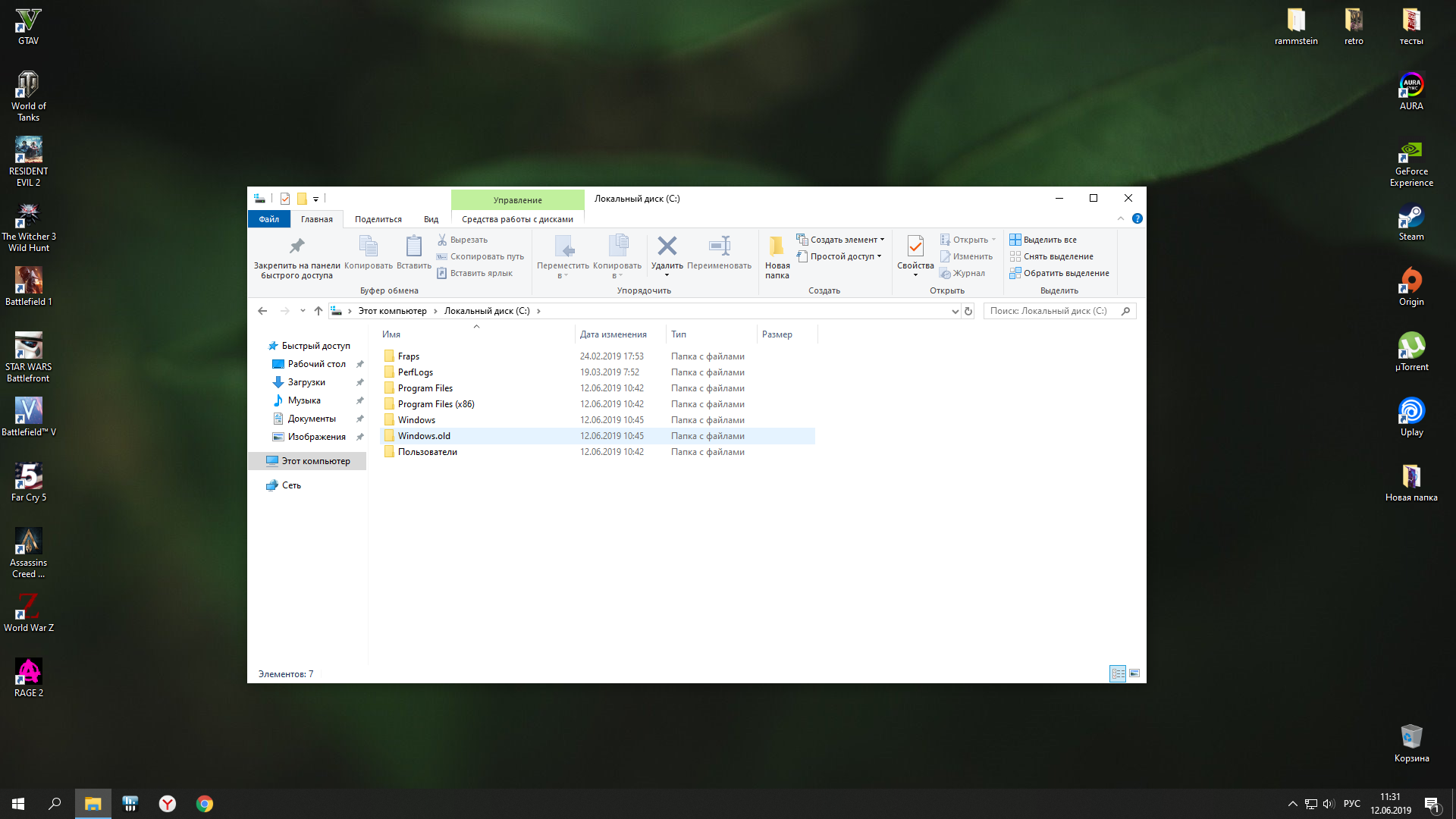The image size is (1456, 819).
Task: Go up one folder level arrow
Action: (318, 311)
